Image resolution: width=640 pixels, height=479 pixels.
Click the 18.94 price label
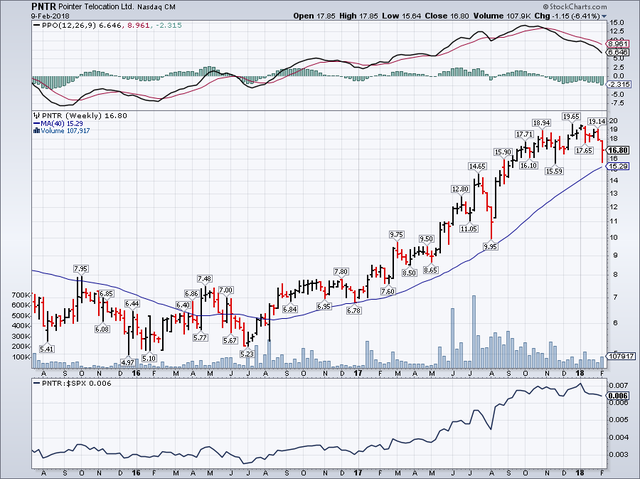(x=542, y=123)
